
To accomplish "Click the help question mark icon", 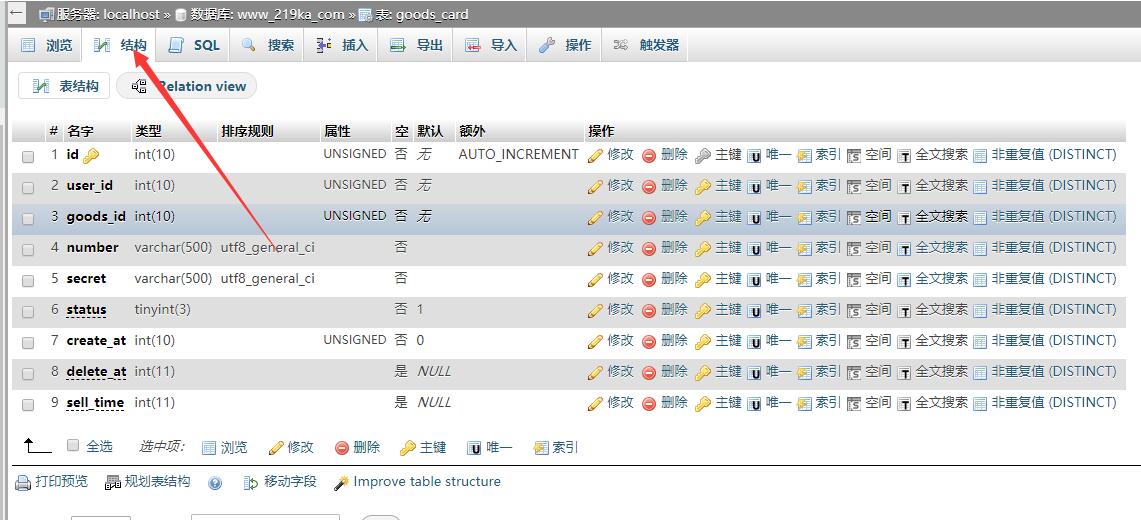I will point(215,483).
